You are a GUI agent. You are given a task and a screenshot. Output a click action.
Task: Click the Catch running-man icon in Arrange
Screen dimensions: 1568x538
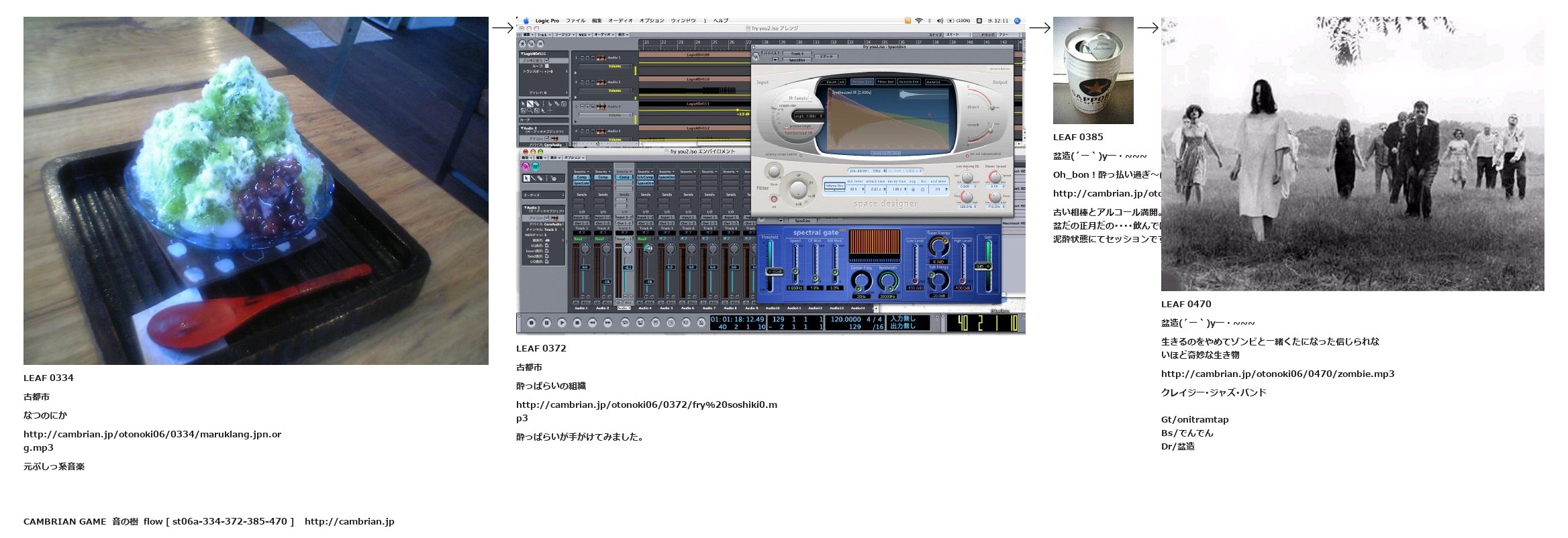(x=522, y=44)
